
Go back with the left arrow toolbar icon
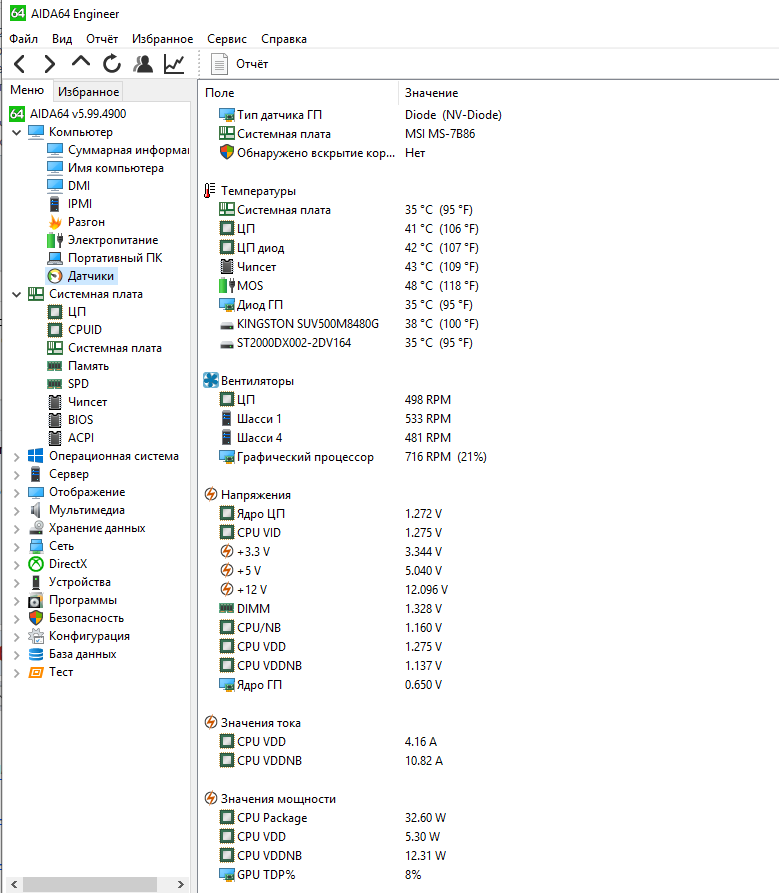(x=20, y=64)
